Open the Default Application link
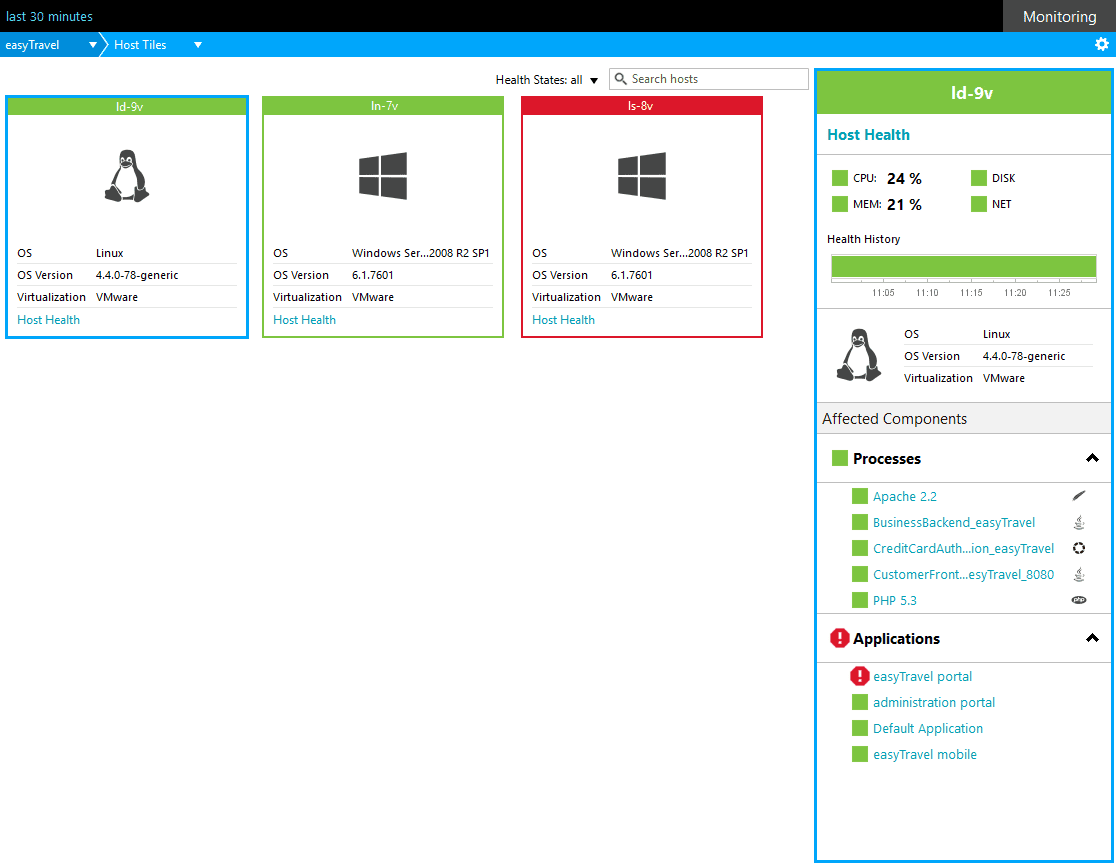The image size is (1116, 863). click(x=928, y=728)
